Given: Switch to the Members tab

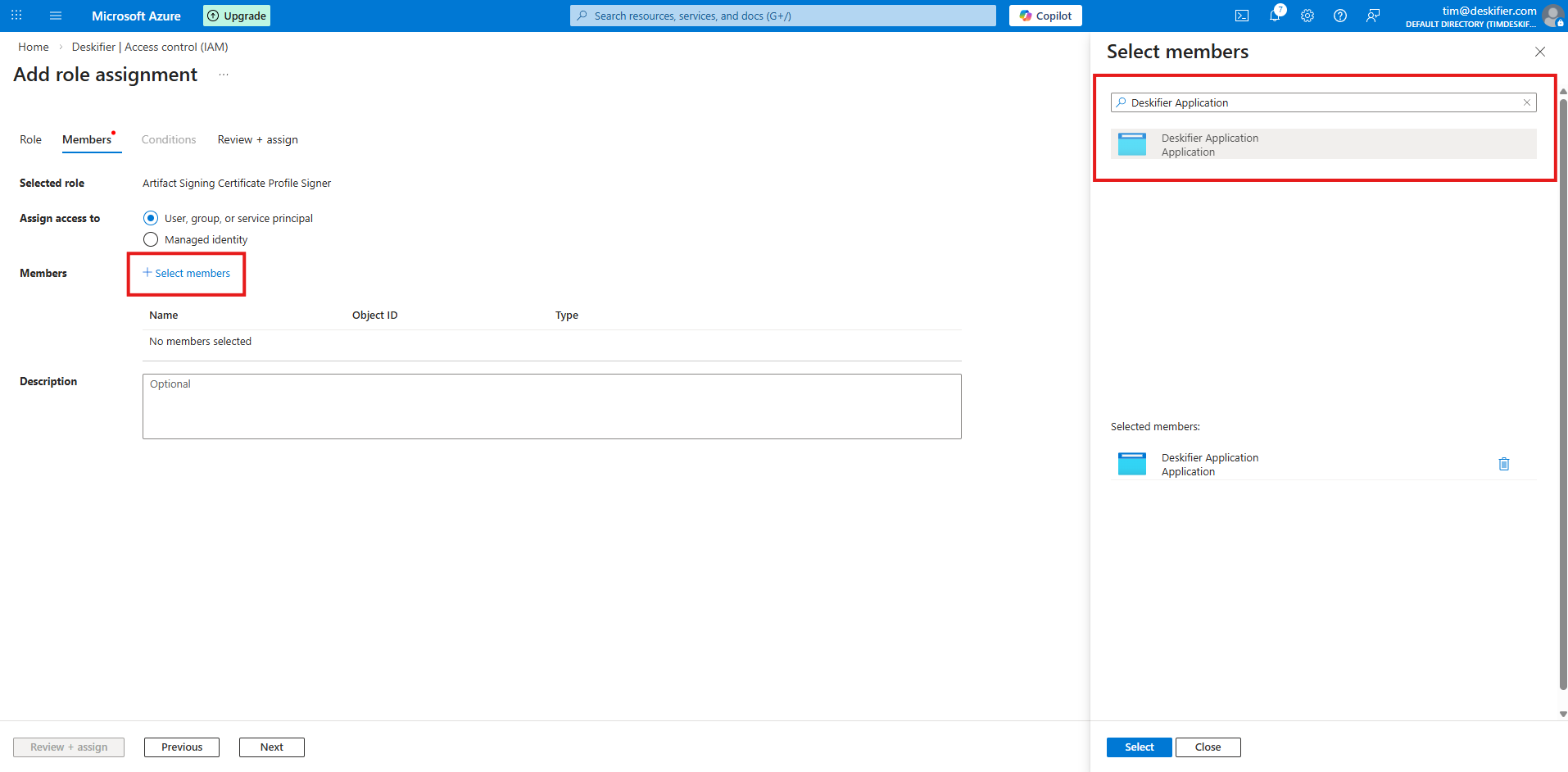Looking at the screenshot, I should click(87, 139).
